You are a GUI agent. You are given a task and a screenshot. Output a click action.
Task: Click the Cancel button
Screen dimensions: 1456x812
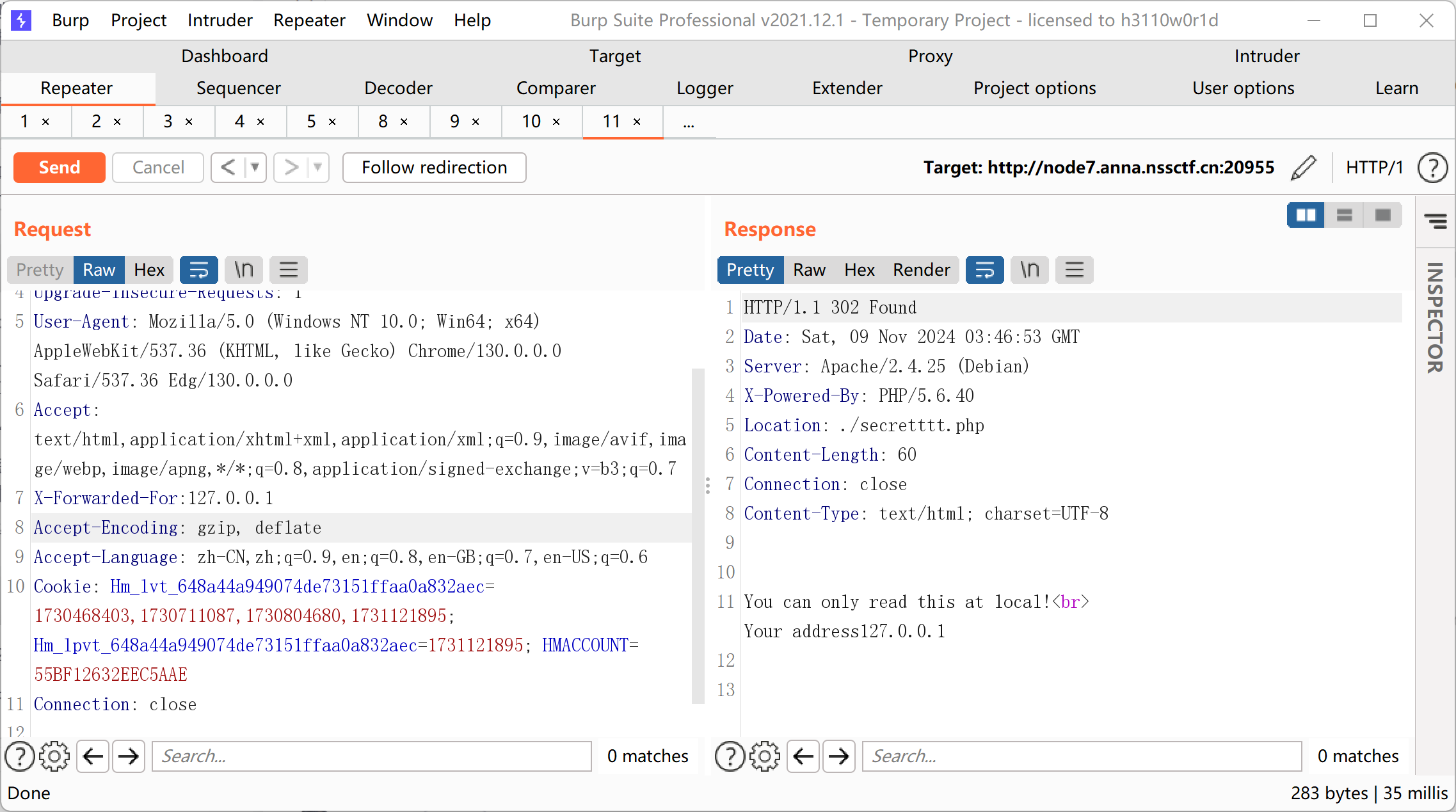pos(158,168)
